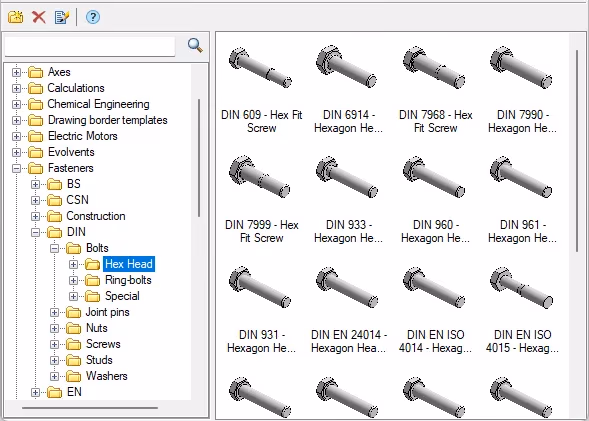Click the tree panel horizontal scrollbar
Screen dimensions: 589x421
pos(90,408)
